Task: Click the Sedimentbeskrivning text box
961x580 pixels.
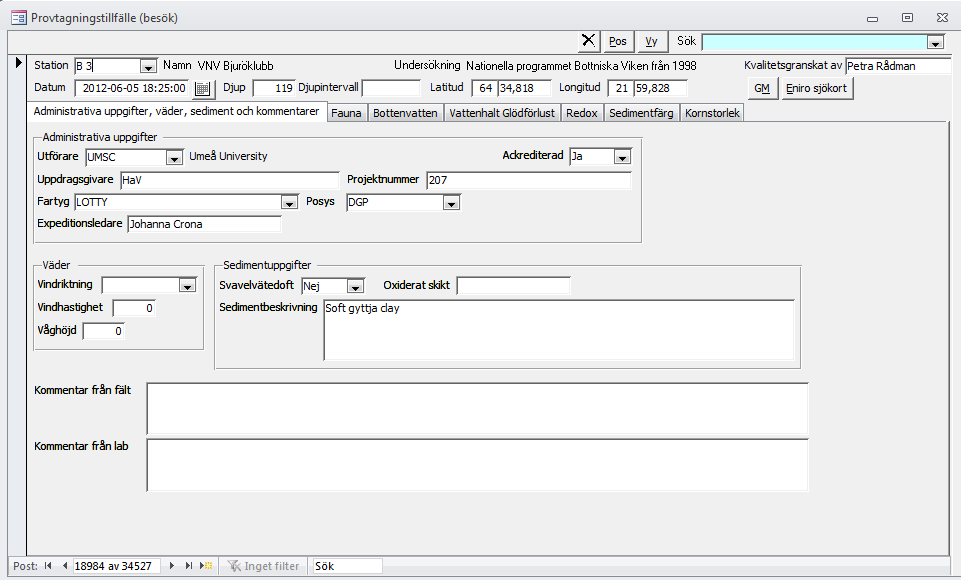Action: coord(560,330)
